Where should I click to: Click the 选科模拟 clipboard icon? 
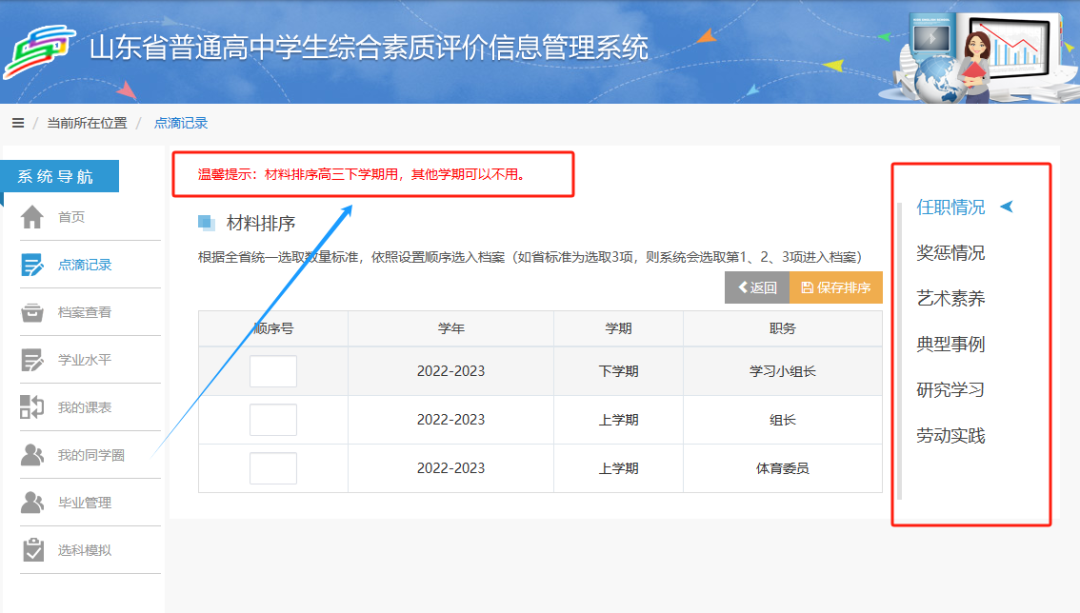pyautogui.click(x=33, y=550)
